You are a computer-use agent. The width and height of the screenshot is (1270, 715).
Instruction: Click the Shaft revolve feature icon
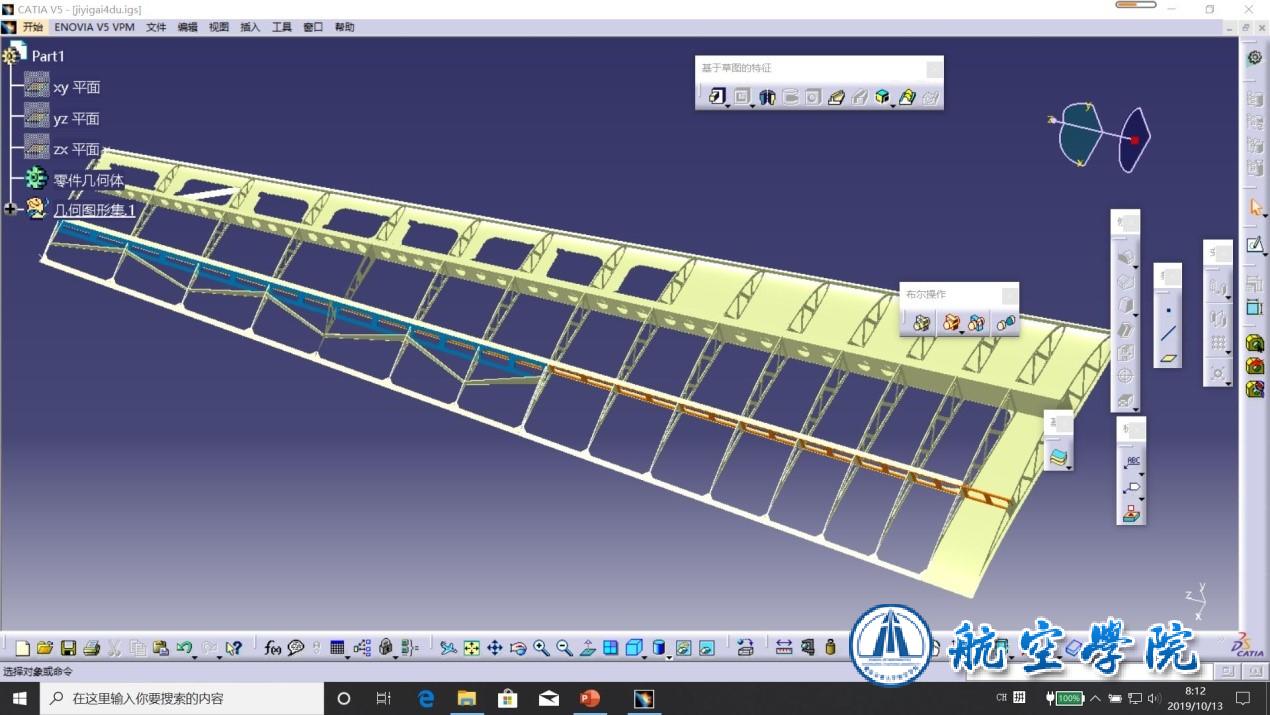[x=767, y=97]
